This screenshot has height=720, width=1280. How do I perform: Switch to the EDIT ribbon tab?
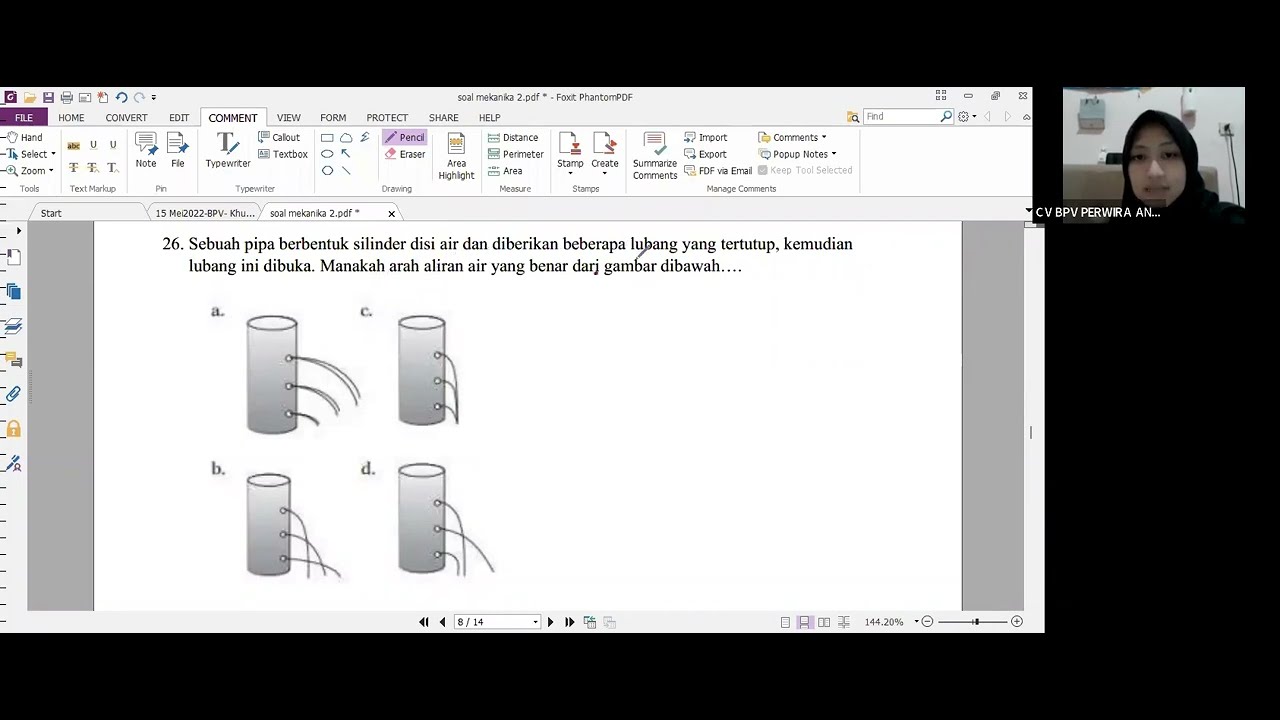tap(179, 118)
